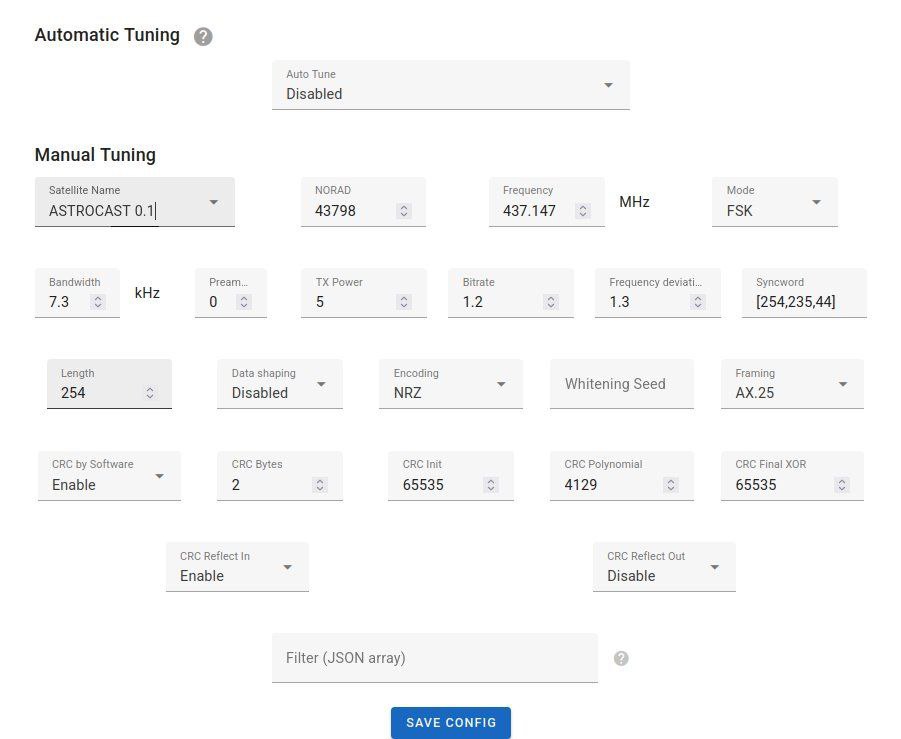Click the CRC Init stepper arrows

(491, 484)
